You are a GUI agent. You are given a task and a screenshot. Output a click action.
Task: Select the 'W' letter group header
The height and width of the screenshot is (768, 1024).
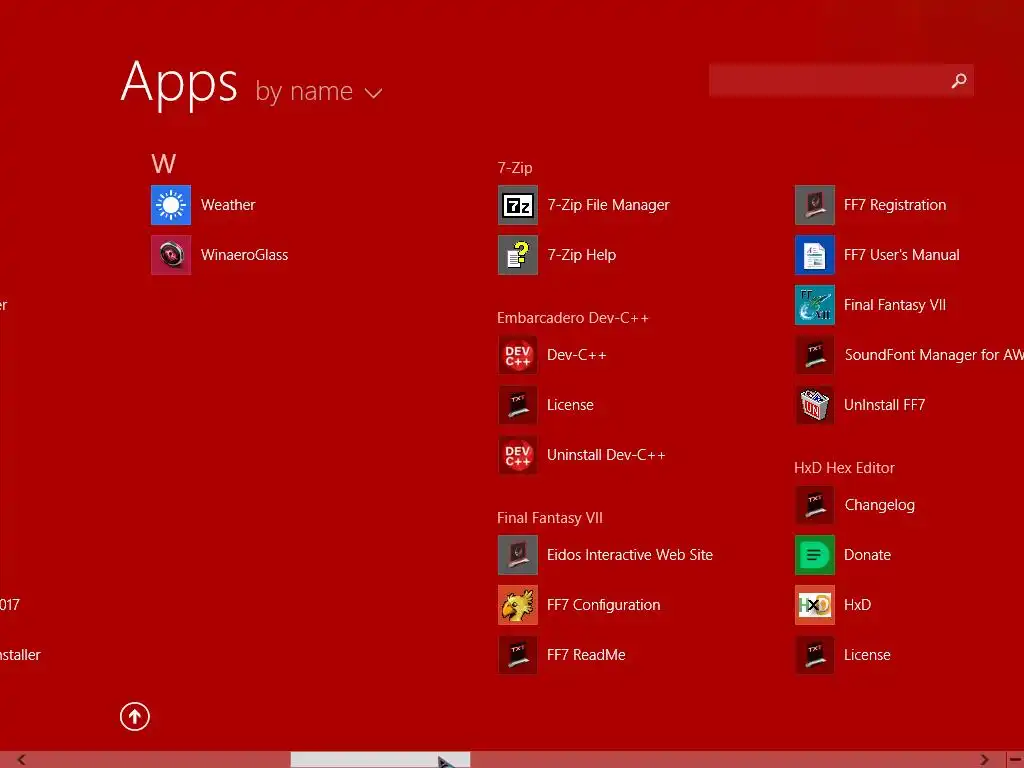(163, 163)
